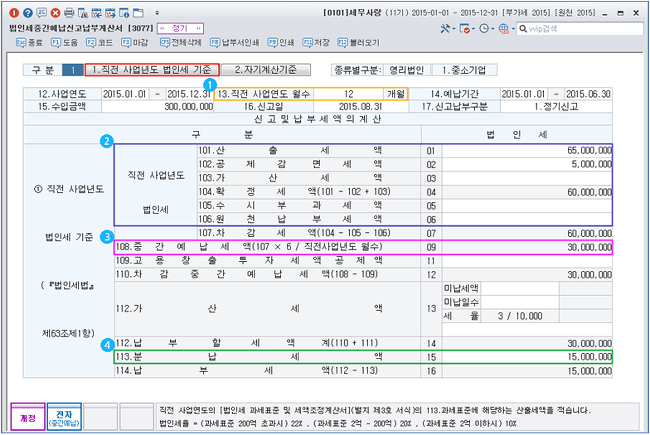Click the blank window layout icon

coord(138,13)
